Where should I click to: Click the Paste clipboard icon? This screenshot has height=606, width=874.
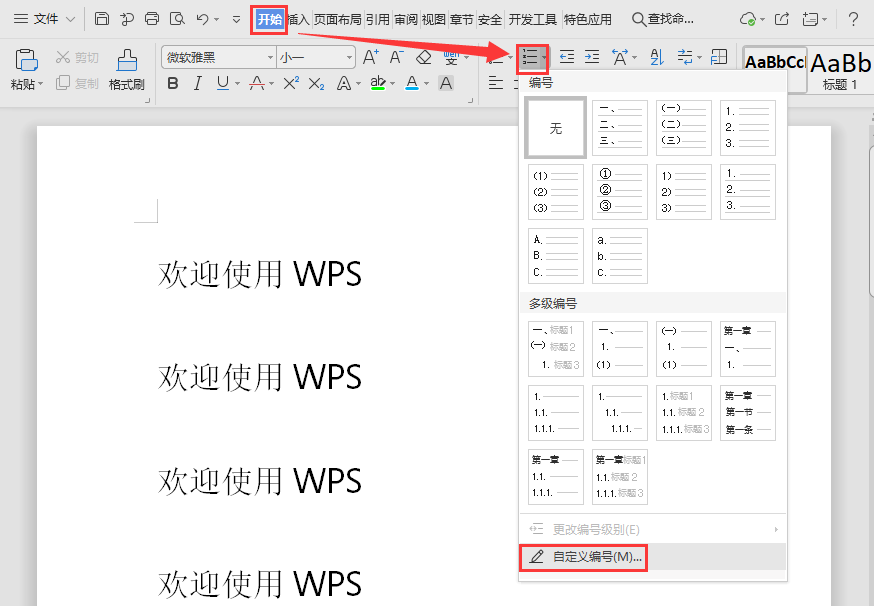26,61
